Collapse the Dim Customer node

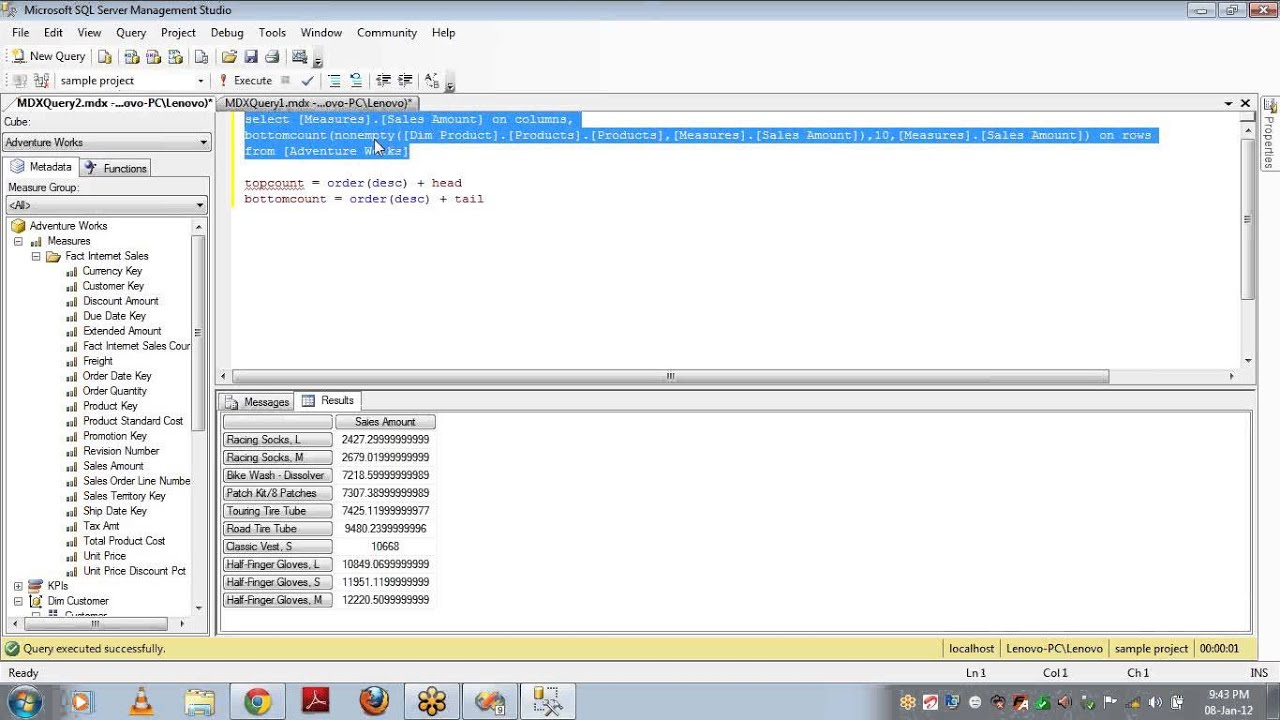(18, 601)
